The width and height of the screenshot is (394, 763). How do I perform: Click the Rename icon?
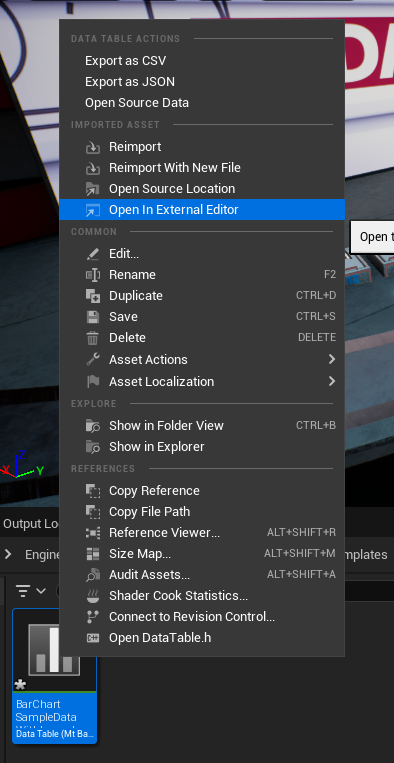point(92,274)
